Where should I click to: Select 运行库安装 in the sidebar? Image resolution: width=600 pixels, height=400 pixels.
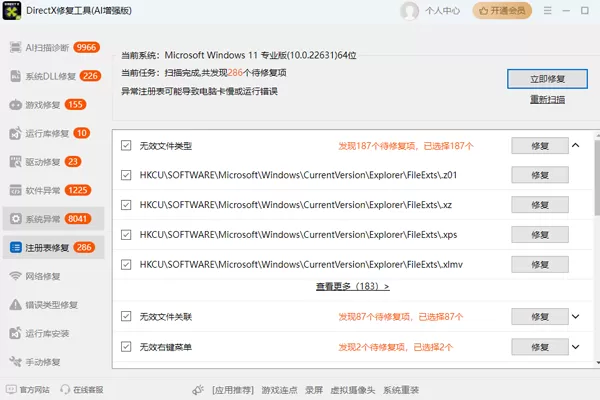[54, 333]
